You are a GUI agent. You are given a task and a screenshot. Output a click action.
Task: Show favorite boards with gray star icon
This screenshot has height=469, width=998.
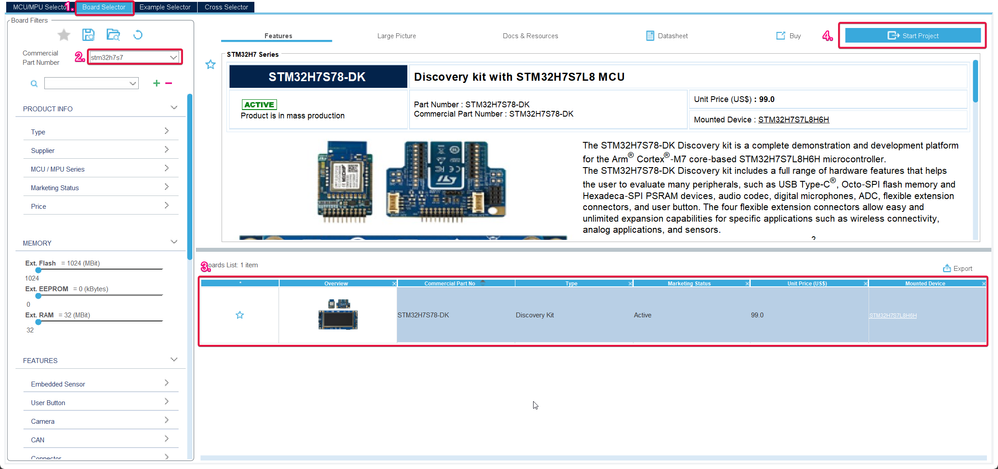[64, 35]
